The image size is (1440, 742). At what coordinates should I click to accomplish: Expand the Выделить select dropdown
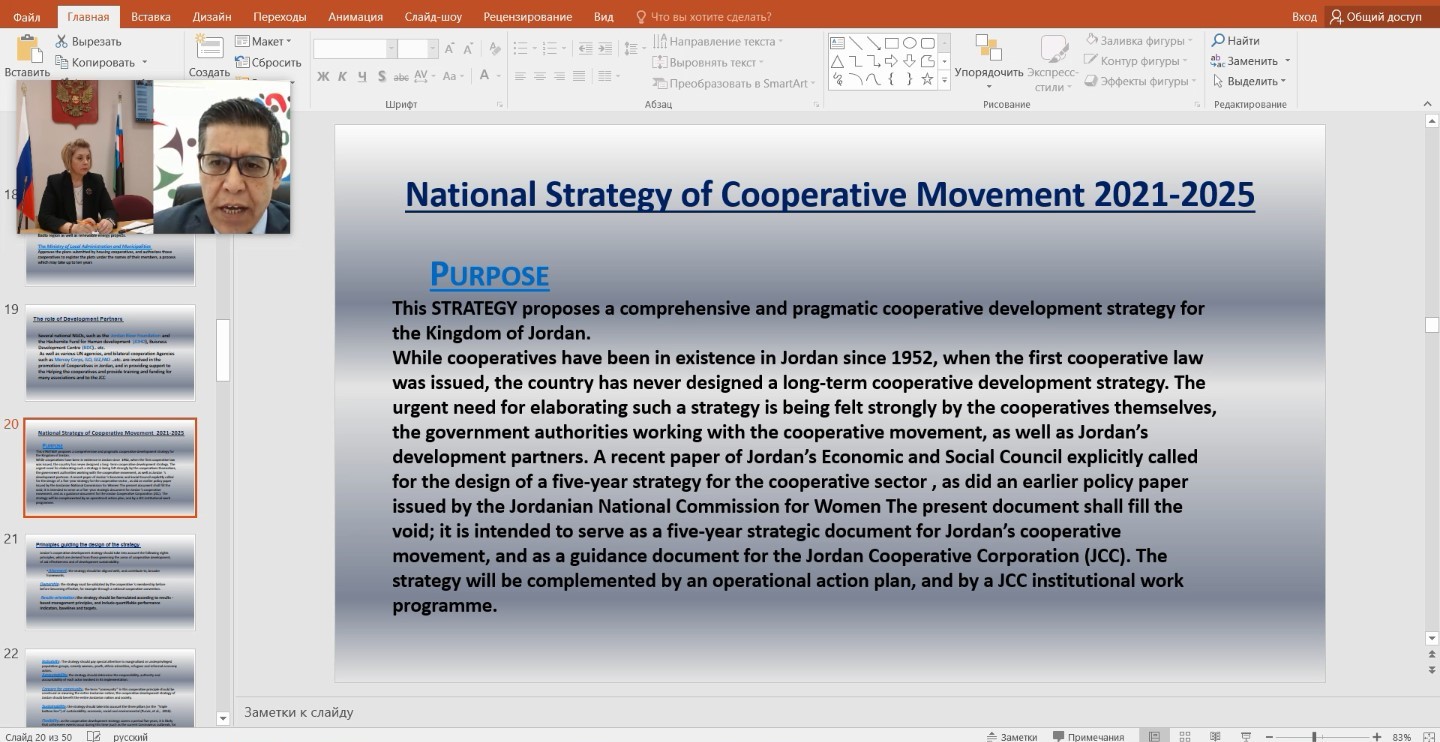1249,81
